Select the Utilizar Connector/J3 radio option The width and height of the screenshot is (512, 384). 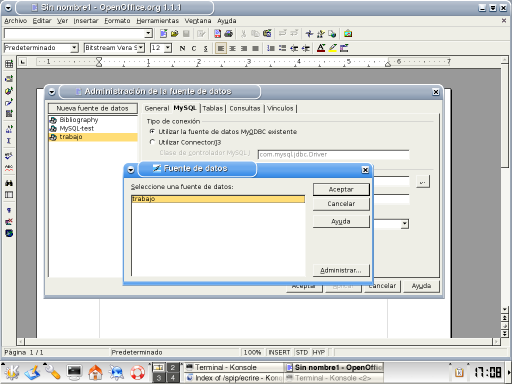click(x=152, y=142)
